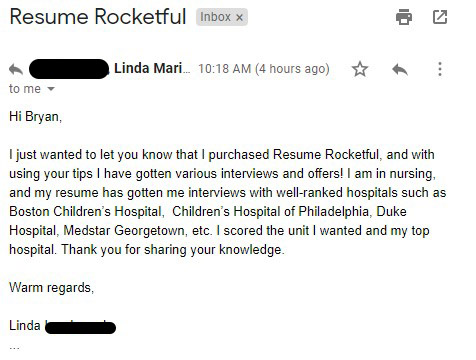
Task: Click the reply arrow next to the star
Action: point(400,69)
